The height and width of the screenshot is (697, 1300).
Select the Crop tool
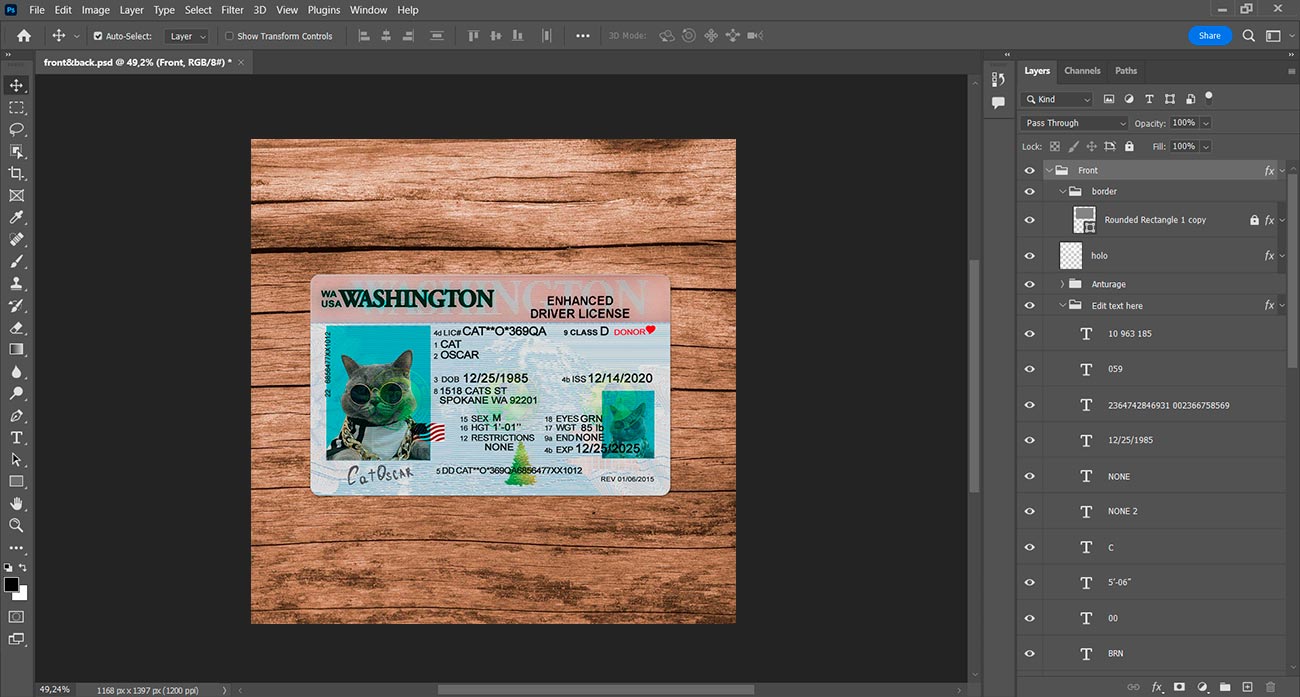tap(17, 173)
